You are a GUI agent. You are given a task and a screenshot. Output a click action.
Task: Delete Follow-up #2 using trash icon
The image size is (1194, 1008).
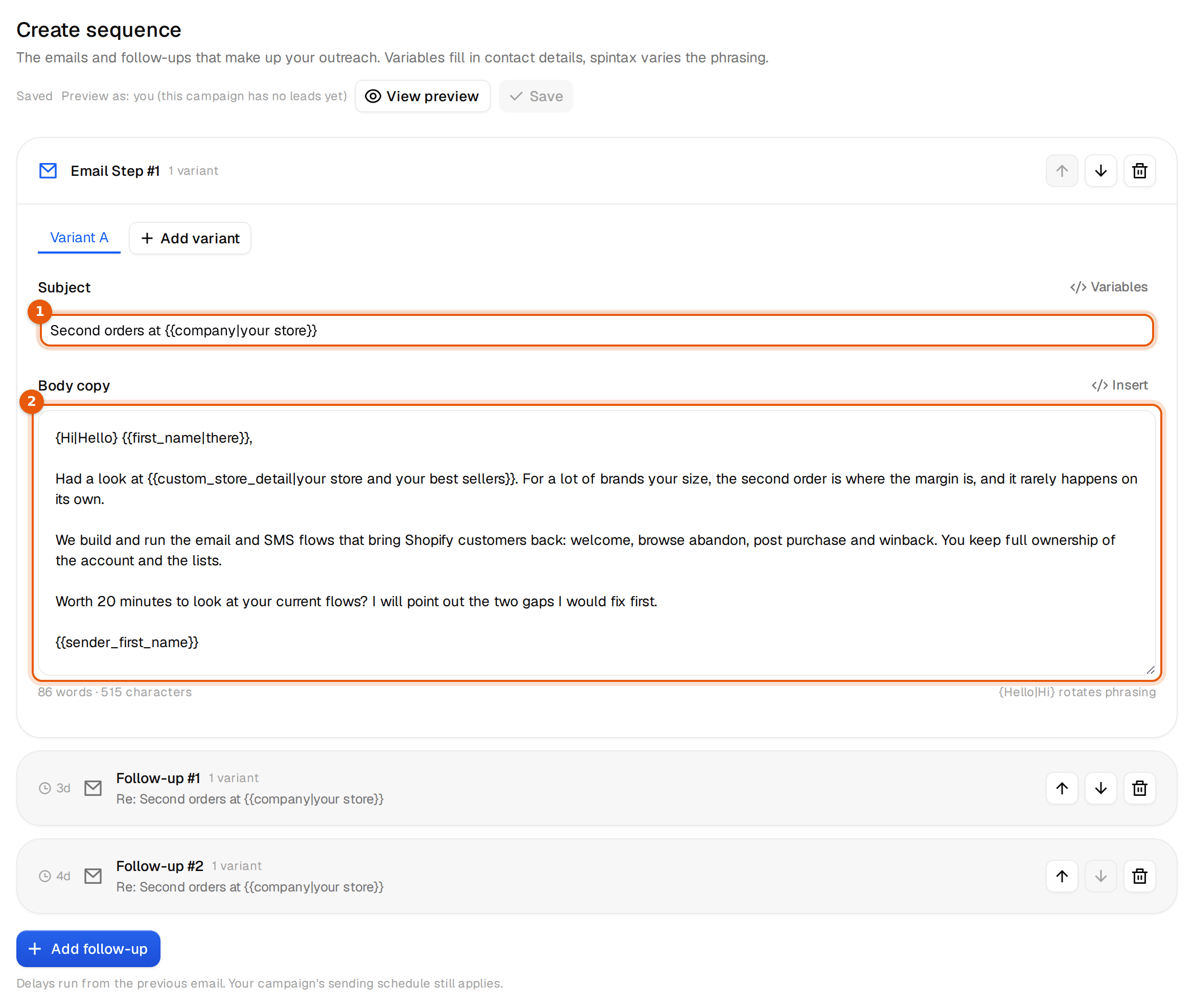click(x=1139, y=876)
